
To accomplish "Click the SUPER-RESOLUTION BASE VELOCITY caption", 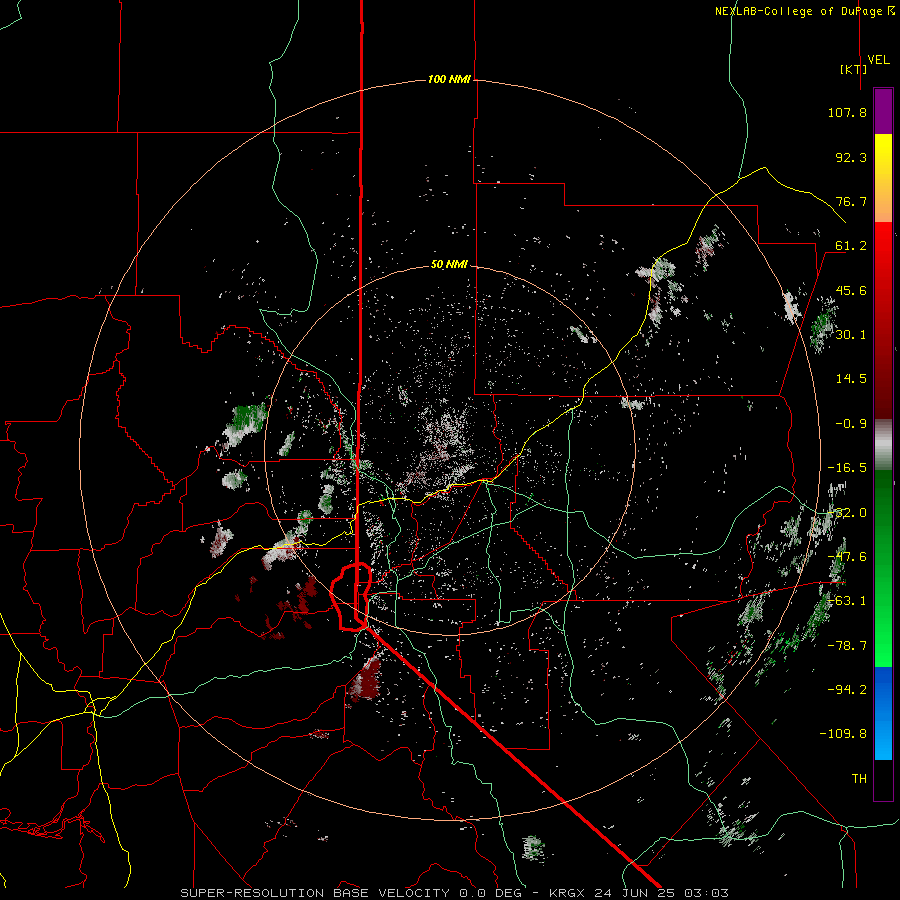I will point(315,893).
